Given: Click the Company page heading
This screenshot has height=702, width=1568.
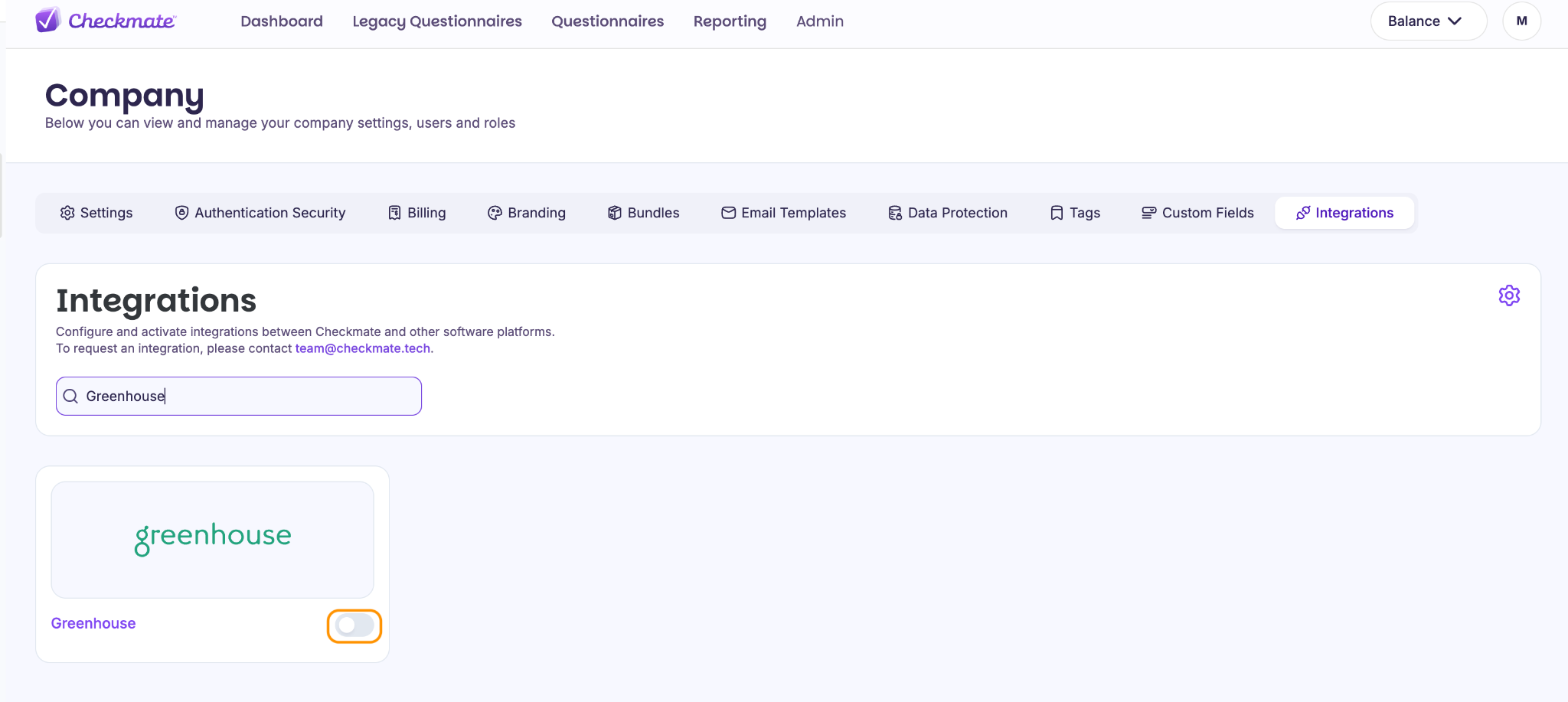Looking at the screenshot, I should point(125,96).
